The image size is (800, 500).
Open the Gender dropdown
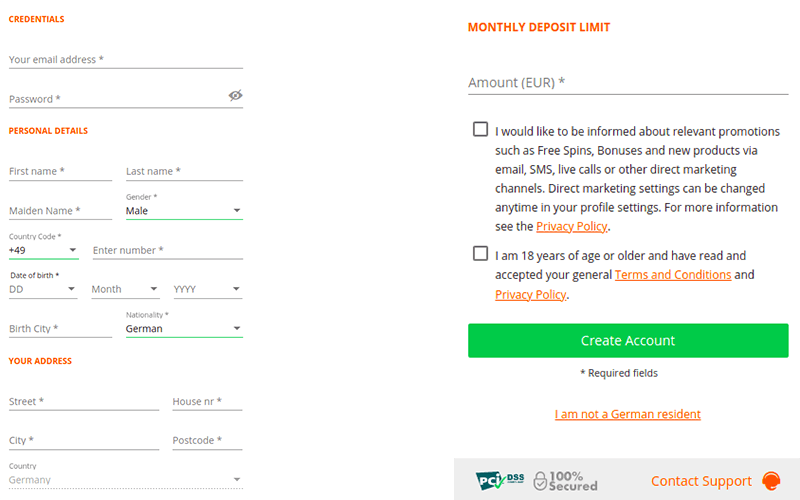184,211
